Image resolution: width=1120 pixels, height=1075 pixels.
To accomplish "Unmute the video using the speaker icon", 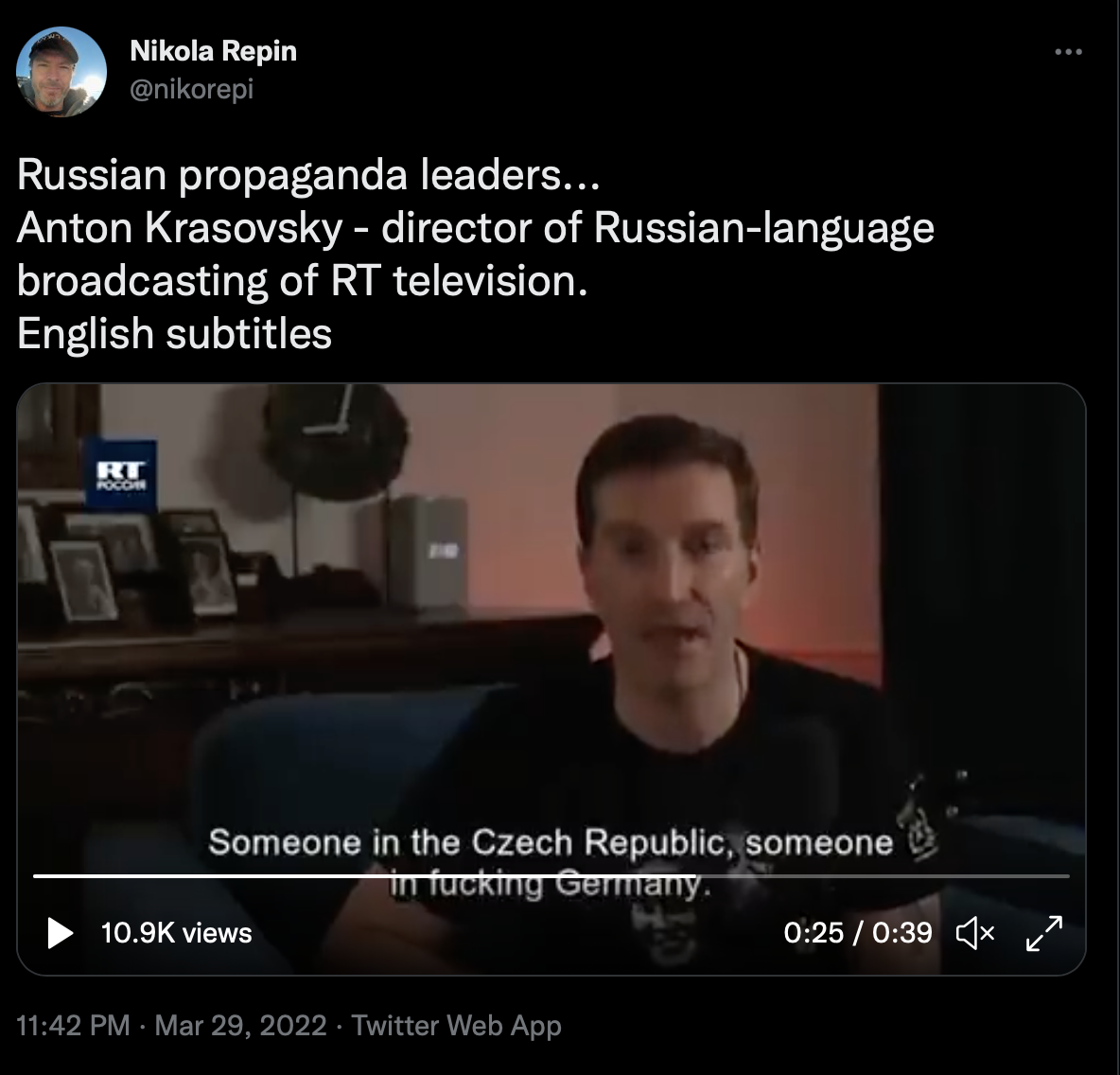I will (975, 933).
